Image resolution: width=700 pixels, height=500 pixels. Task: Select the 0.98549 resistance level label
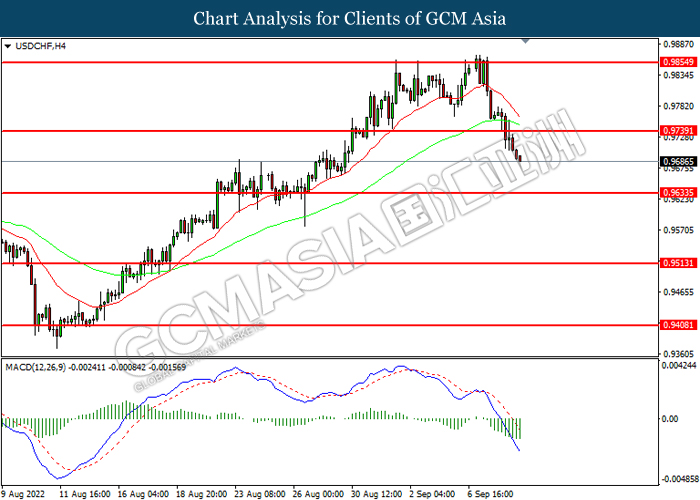coord(679,62)
